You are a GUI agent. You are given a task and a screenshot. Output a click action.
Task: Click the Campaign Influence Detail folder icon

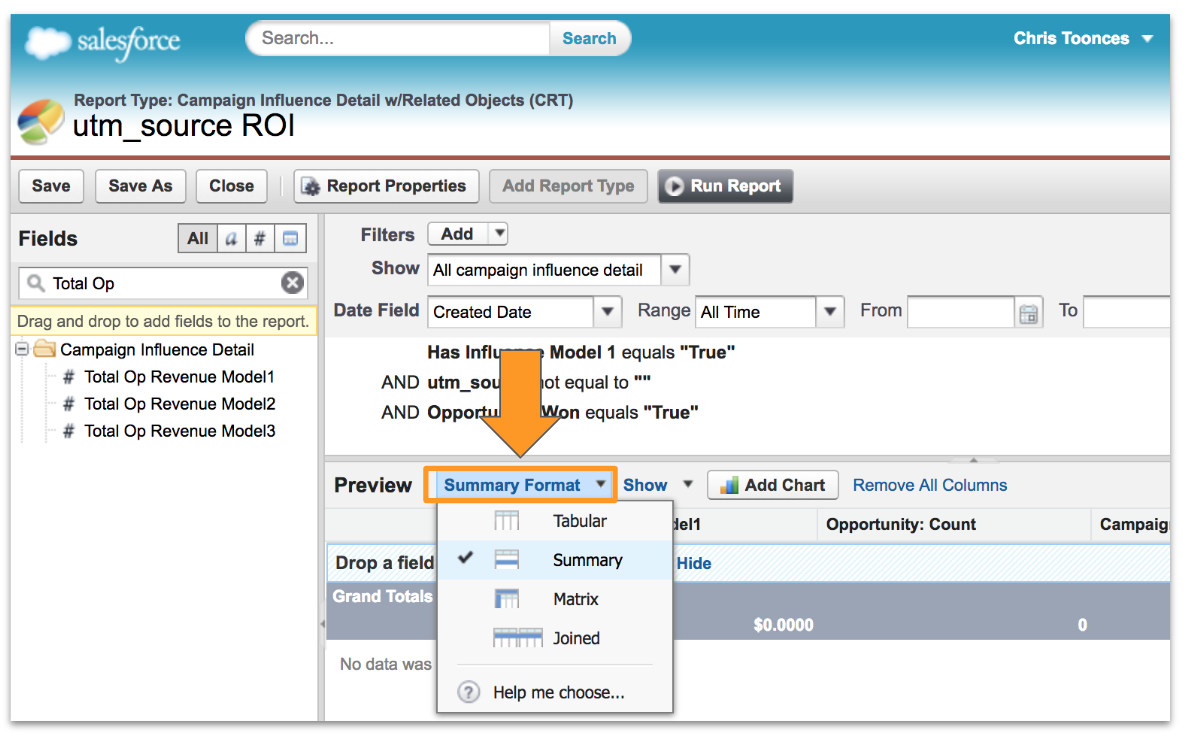point(45,349)
